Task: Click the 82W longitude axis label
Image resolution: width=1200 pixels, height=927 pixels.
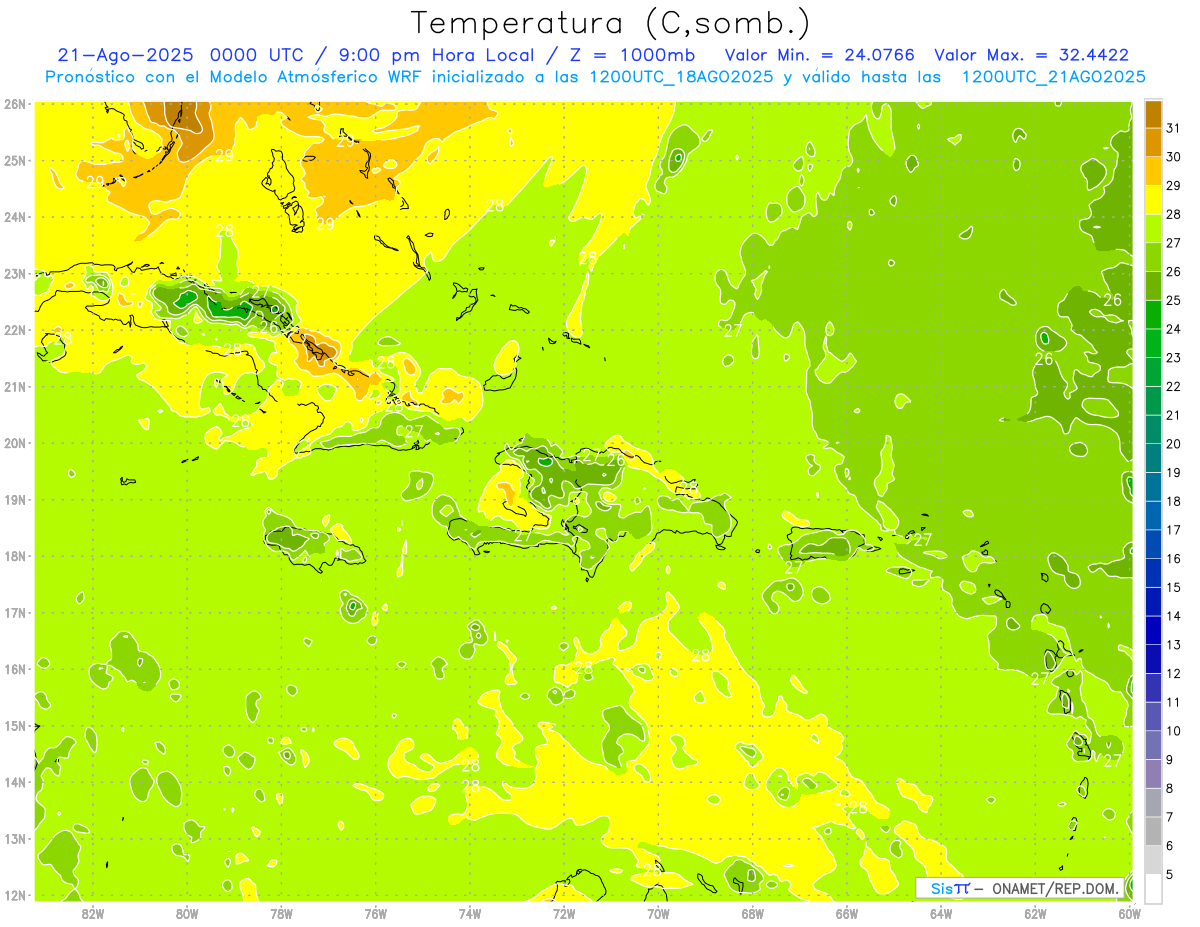Action: tap(93, 913)
